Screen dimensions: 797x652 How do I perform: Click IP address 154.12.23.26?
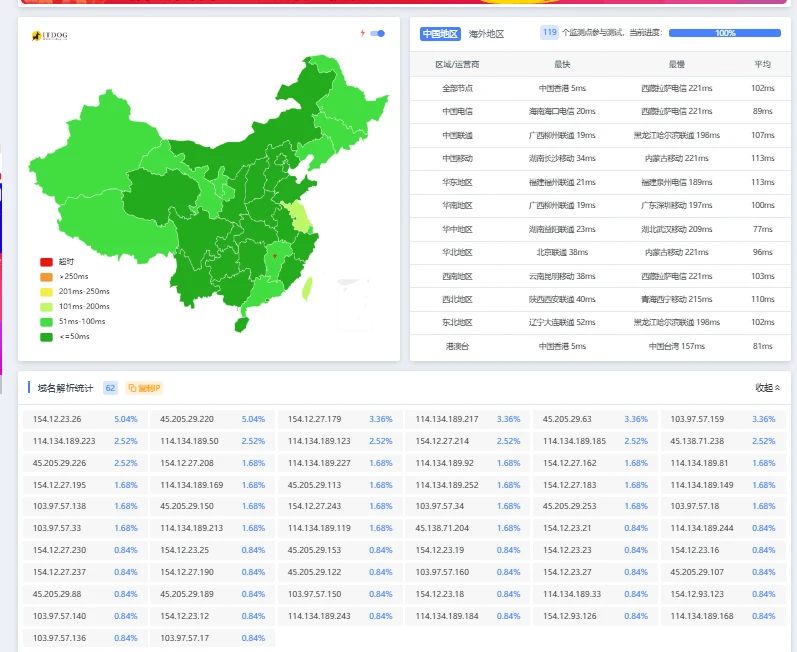tap(57, 419)
